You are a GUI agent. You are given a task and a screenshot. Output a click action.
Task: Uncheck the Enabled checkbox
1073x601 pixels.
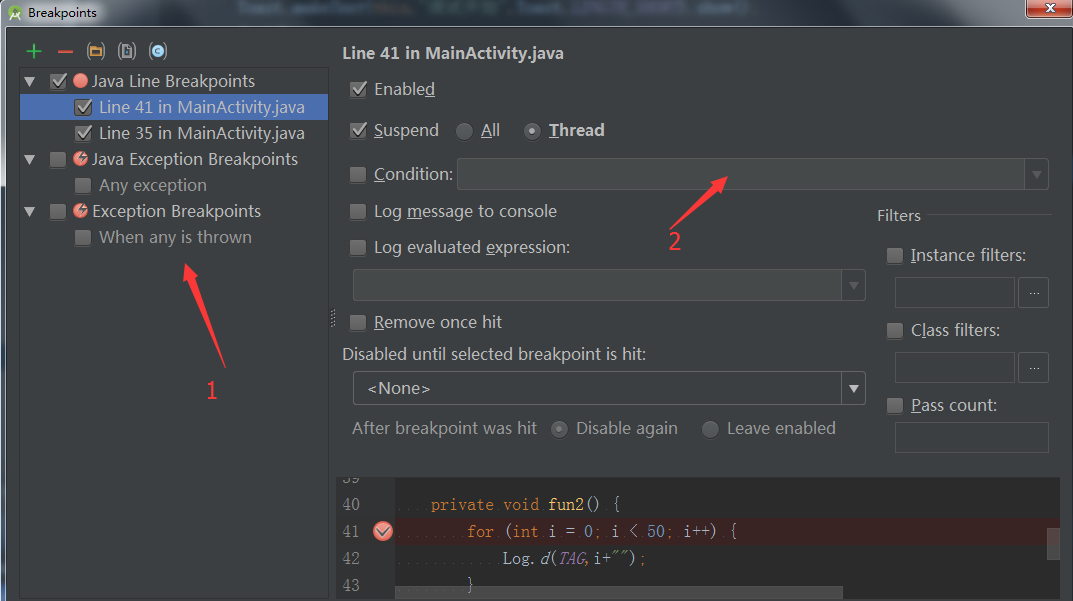[358, 90]
